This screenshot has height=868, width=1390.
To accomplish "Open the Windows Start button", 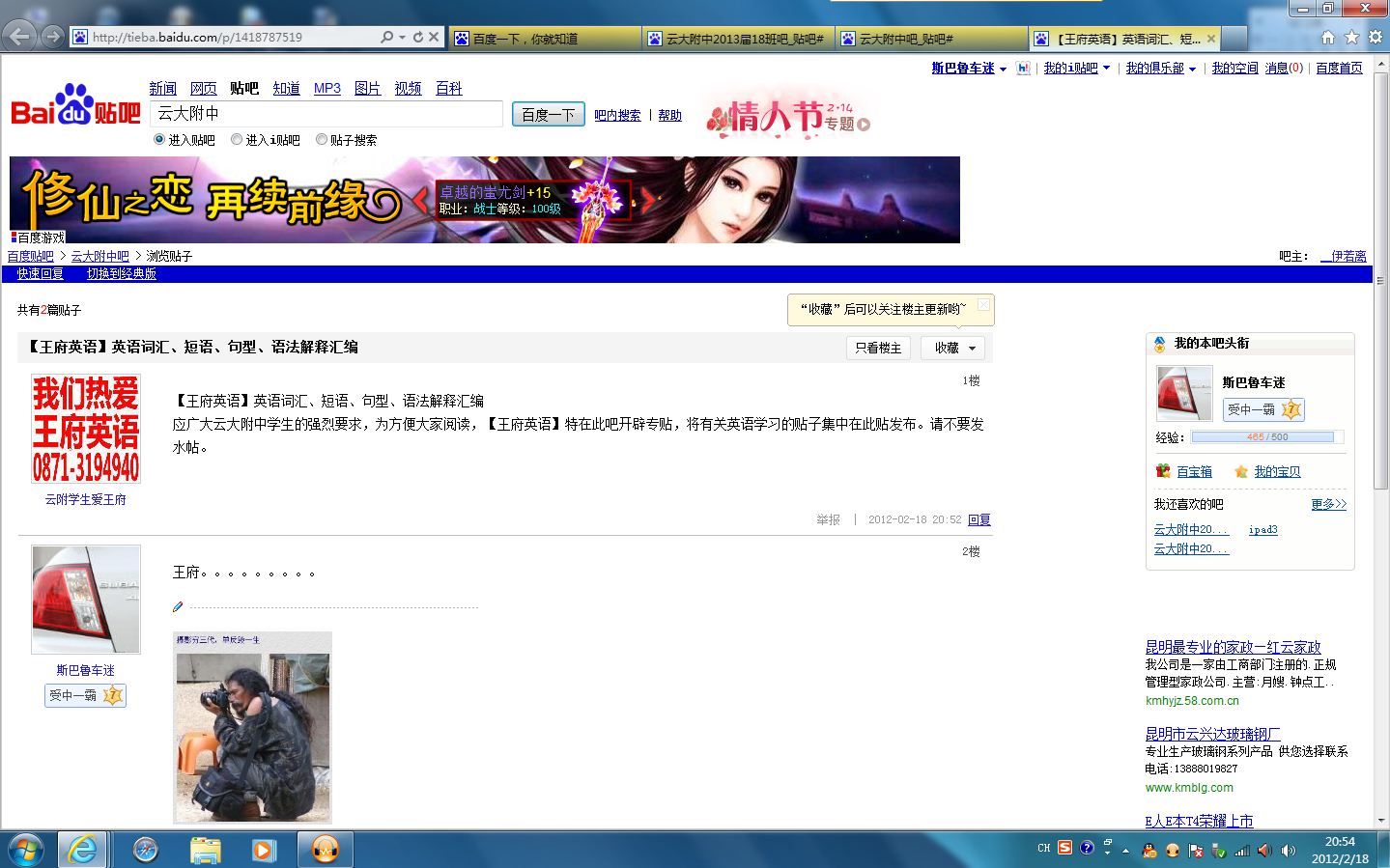I will [26, 850].
